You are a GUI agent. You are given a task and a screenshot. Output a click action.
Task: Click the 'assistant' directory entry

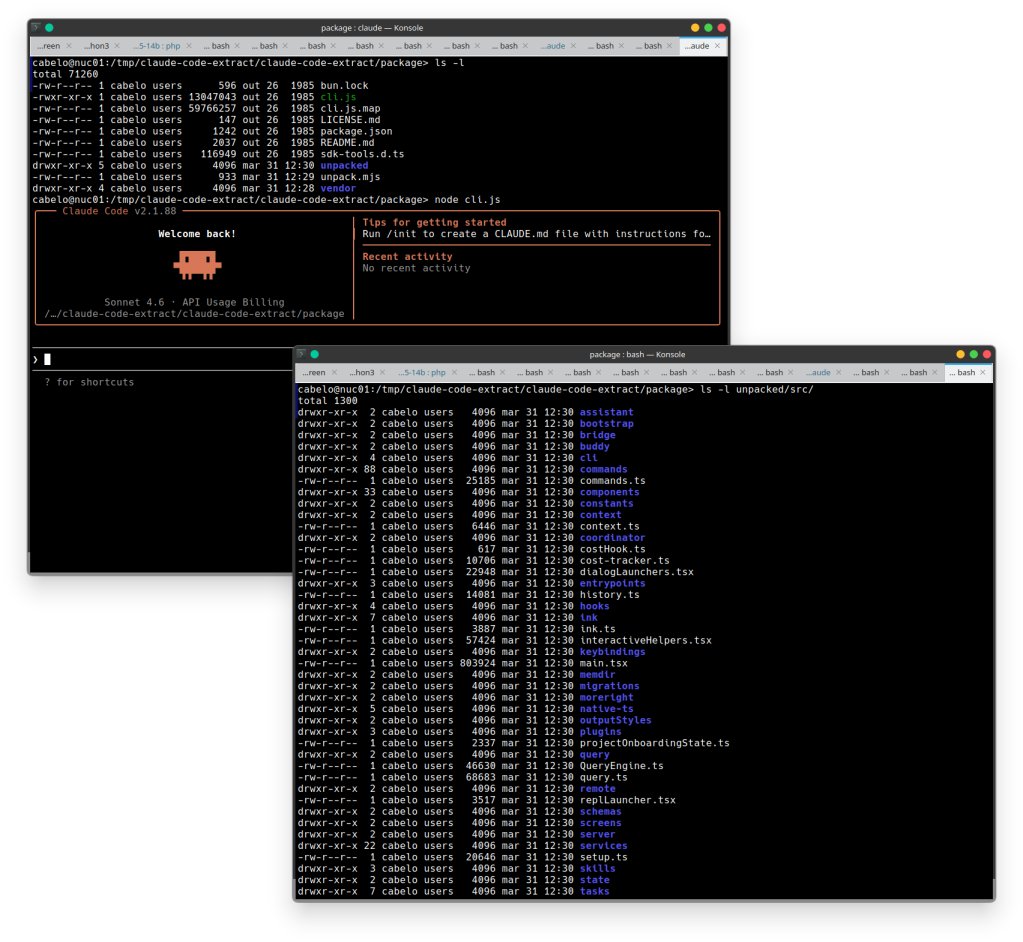click(x=607, y=412)
